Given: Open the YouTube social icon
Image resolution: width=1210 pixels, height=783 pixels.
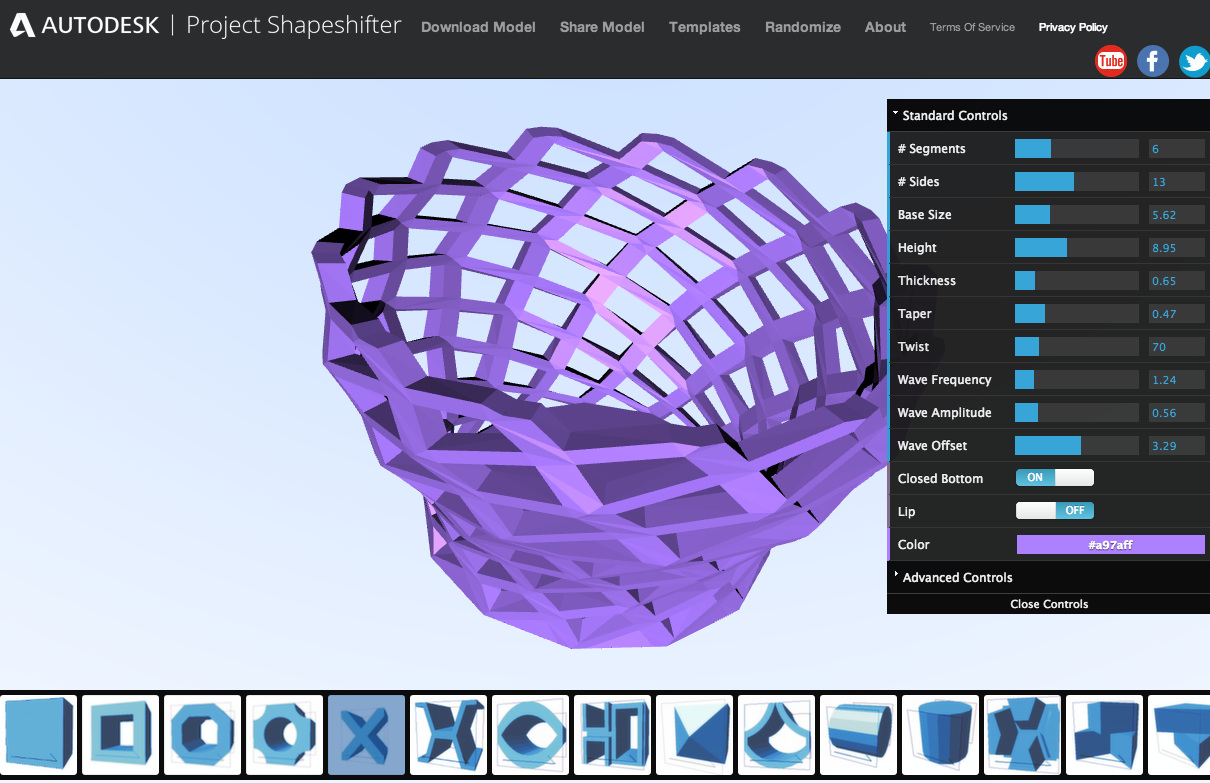Looking at the screenshot, I should 1110,61.
